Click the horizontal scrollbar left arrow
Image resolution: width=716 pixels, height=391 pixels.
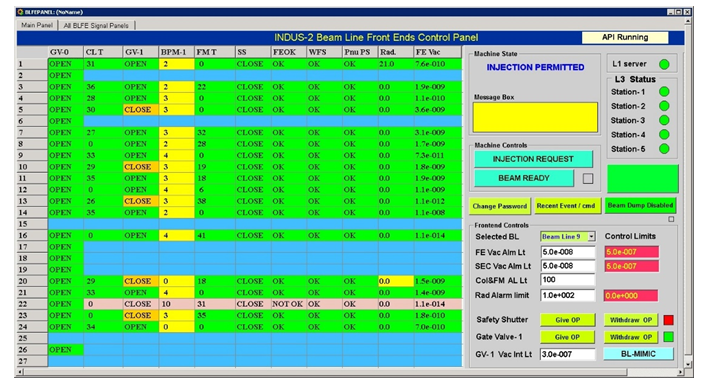tap(20, 372)
